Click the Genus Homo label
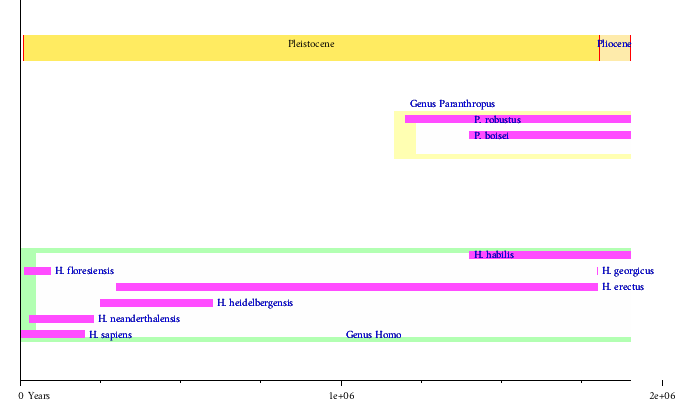This screenshot has height=400, width=700. point(373,335)
